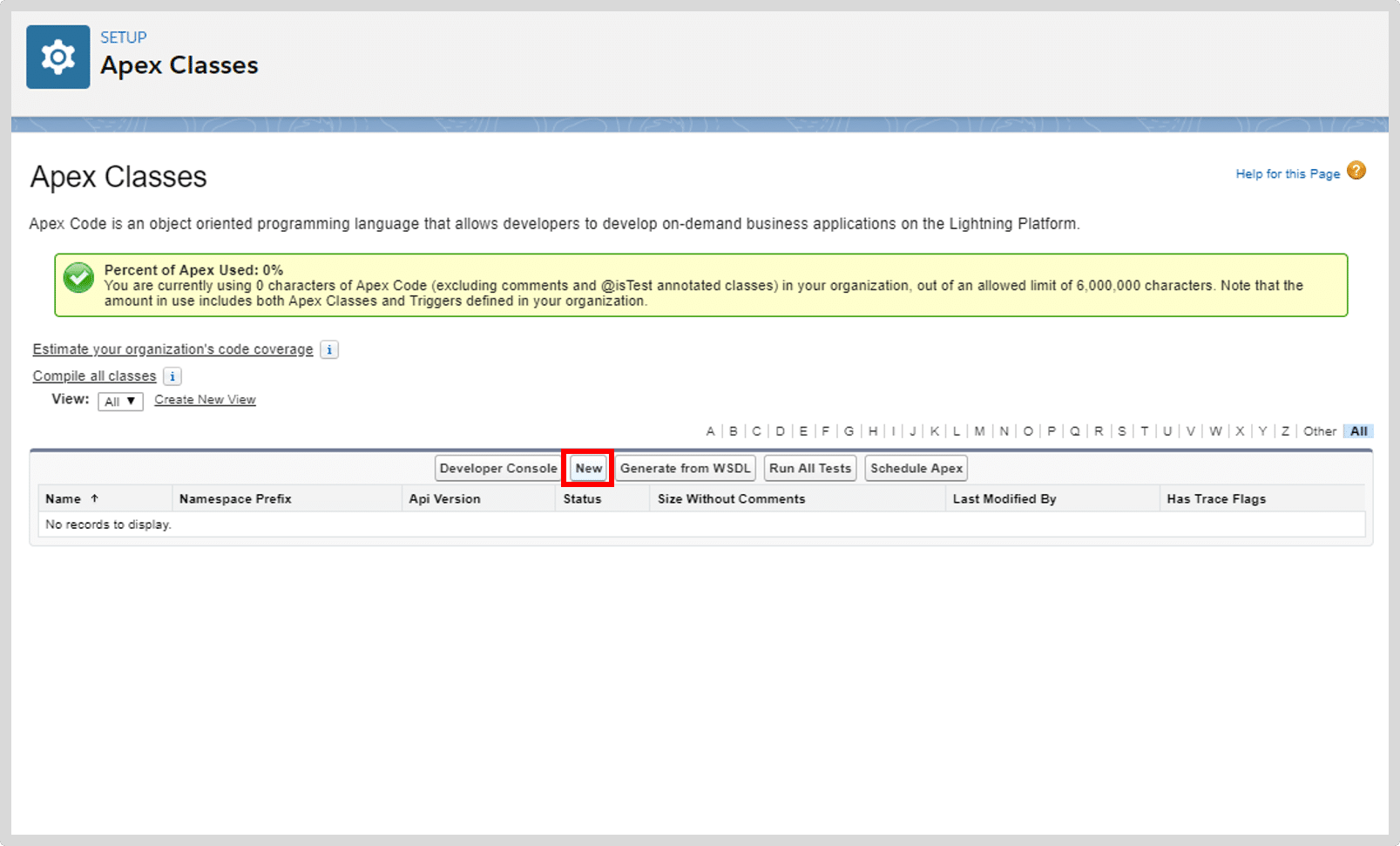The width and height of the screenshot is (1400, 846).
Task: Filter classes by letter L
Action: point(957,431)
